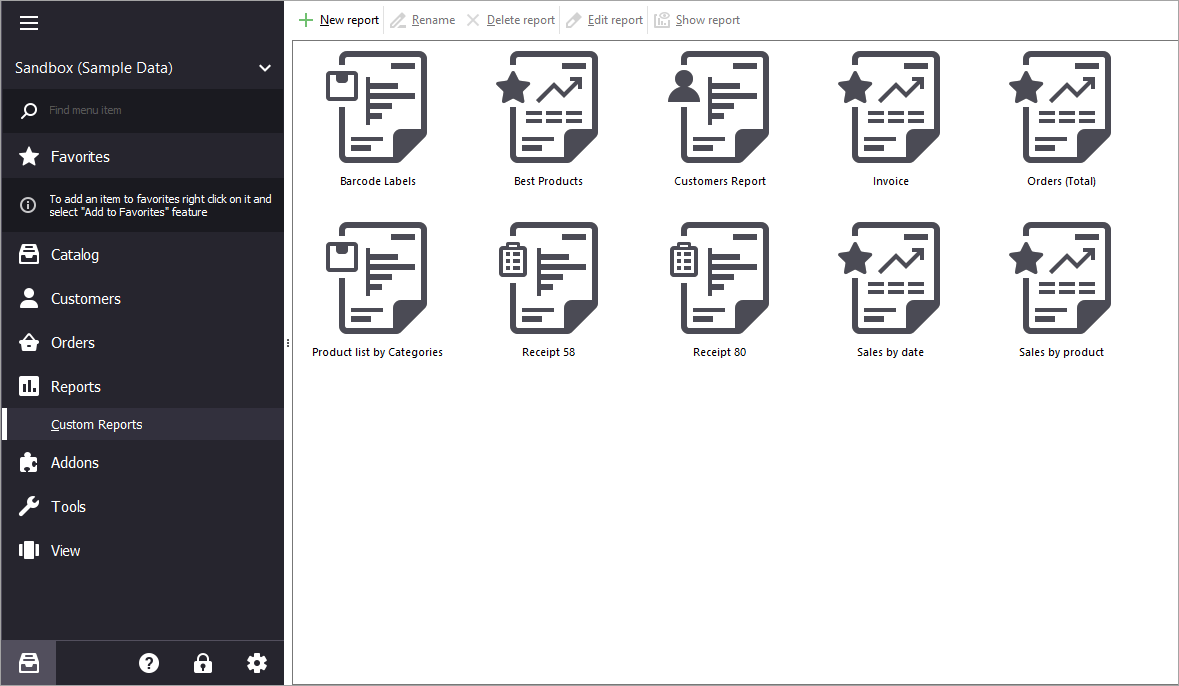Click the New report button

[x=339, y=20]
